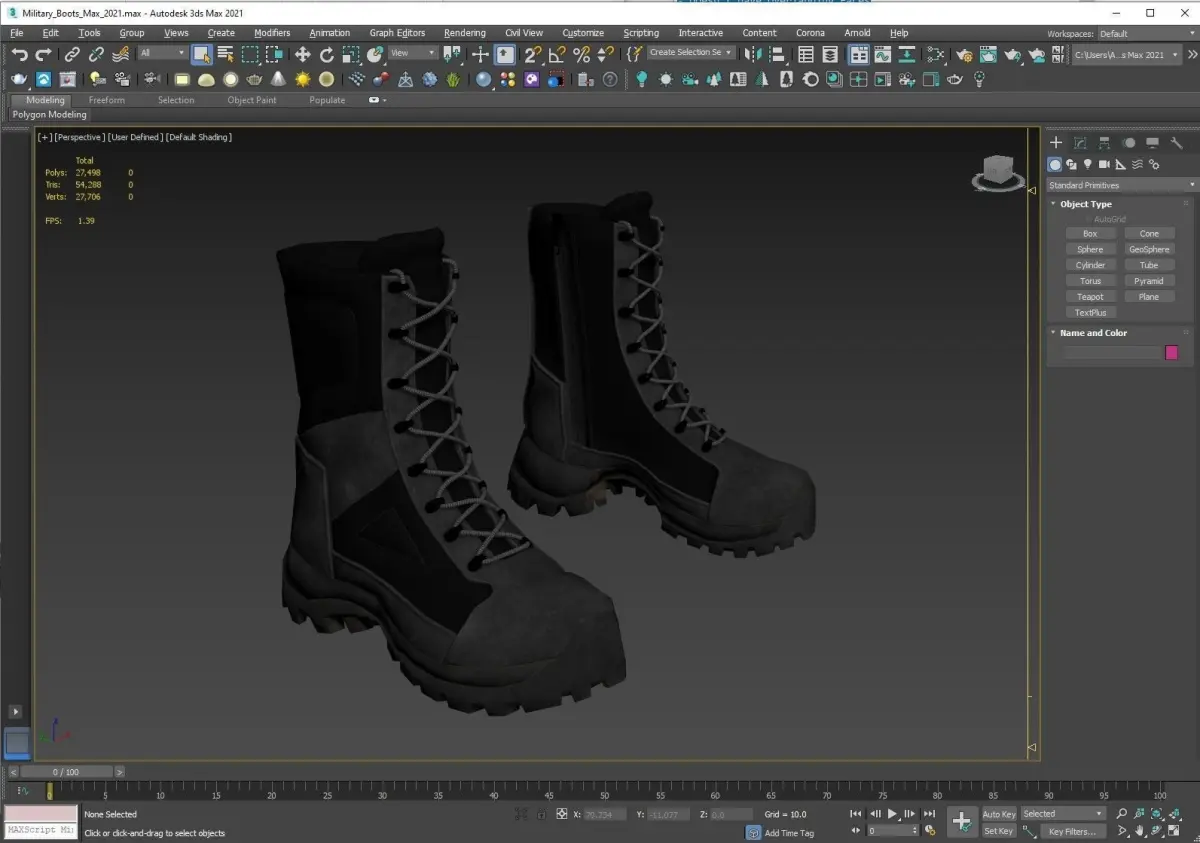Pick the Select and Move tool
The width and height of the screenshot is (1200, 843).
[302, 54]
